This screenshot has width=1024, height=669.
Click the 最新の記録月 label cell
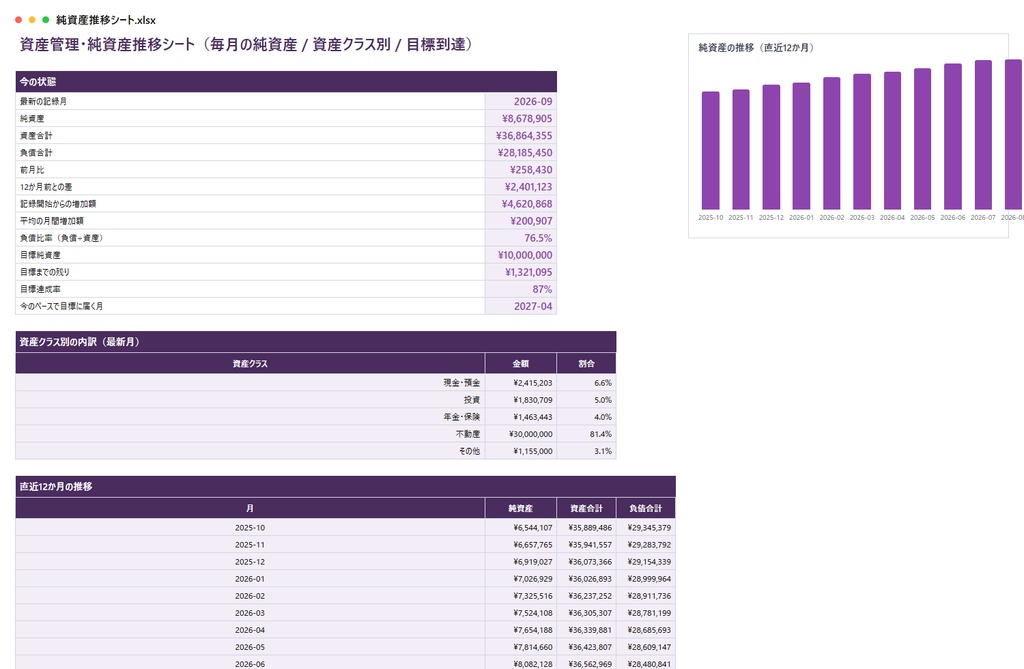[250, 101]
